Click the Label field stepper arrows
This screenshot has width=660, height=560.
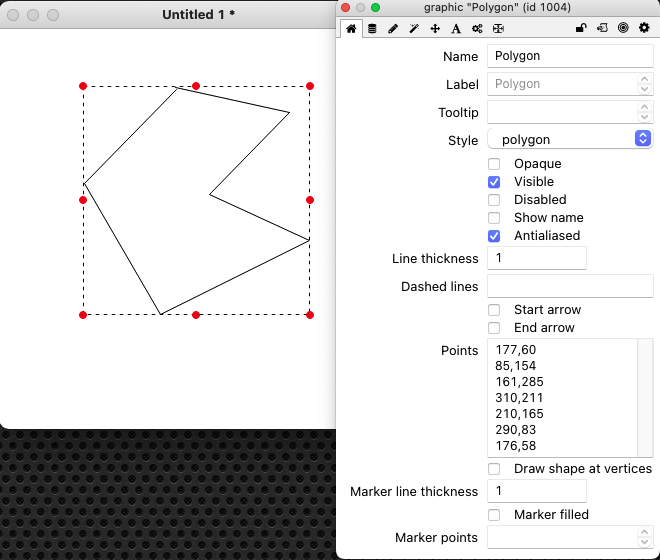click(x=643, y=84)
